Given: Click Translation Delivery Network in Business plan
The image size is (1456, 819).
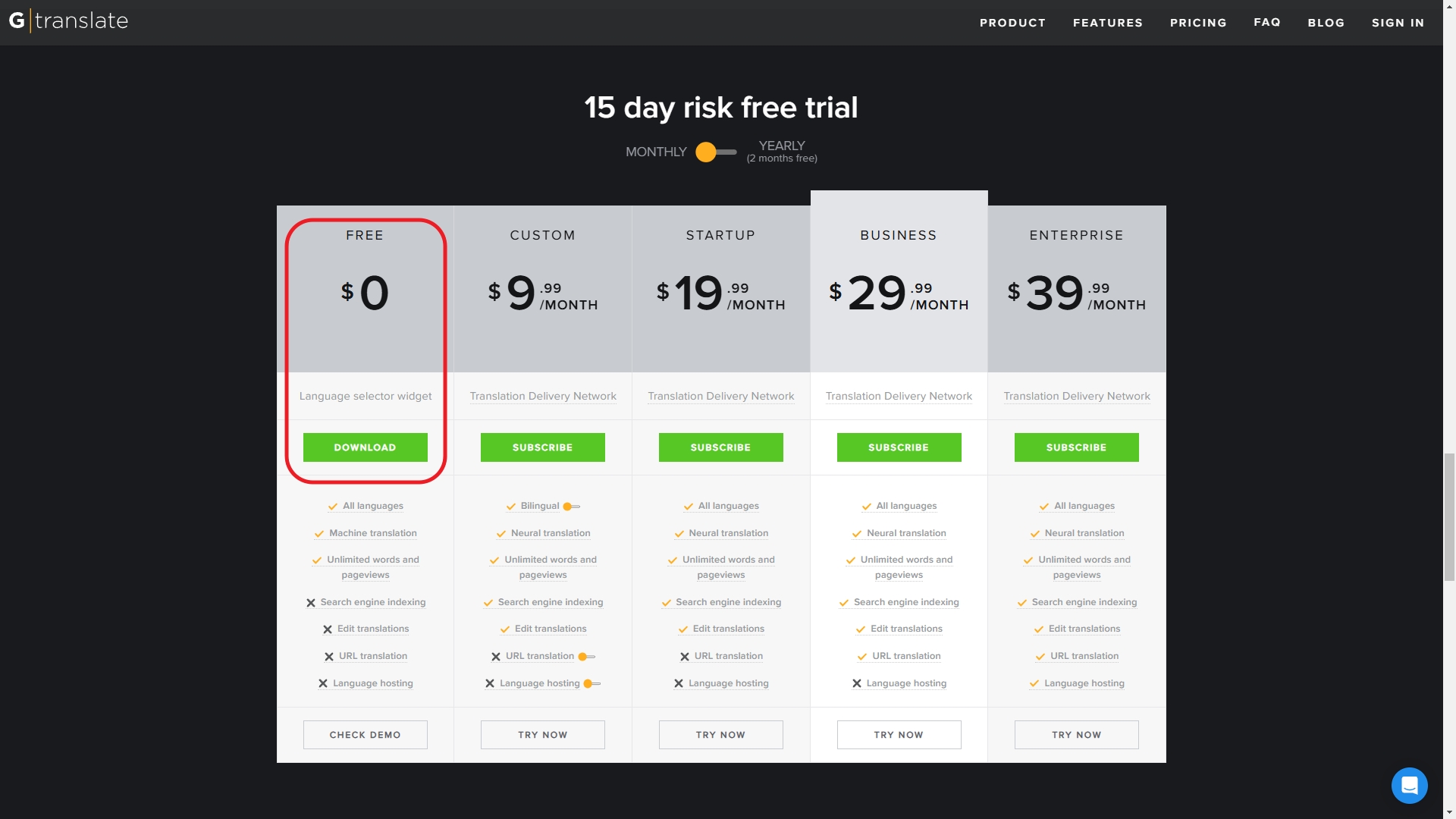Looking at the screenshot, I should click(x=899, y=397).
